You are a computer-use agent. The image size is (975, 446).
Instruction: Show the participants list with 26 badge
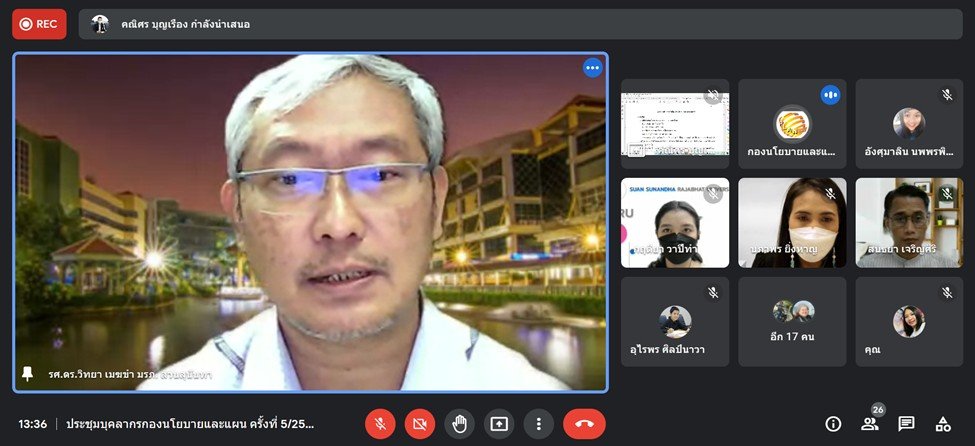(x=870, y=424)
